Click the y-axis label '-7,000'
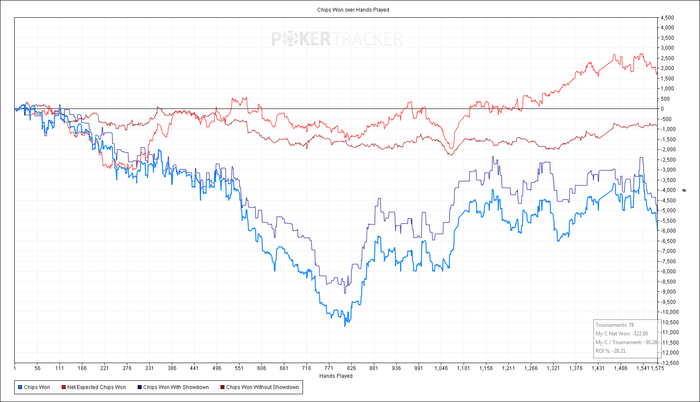Viewport: 700px width, 402px height. (x=668, y=251)
